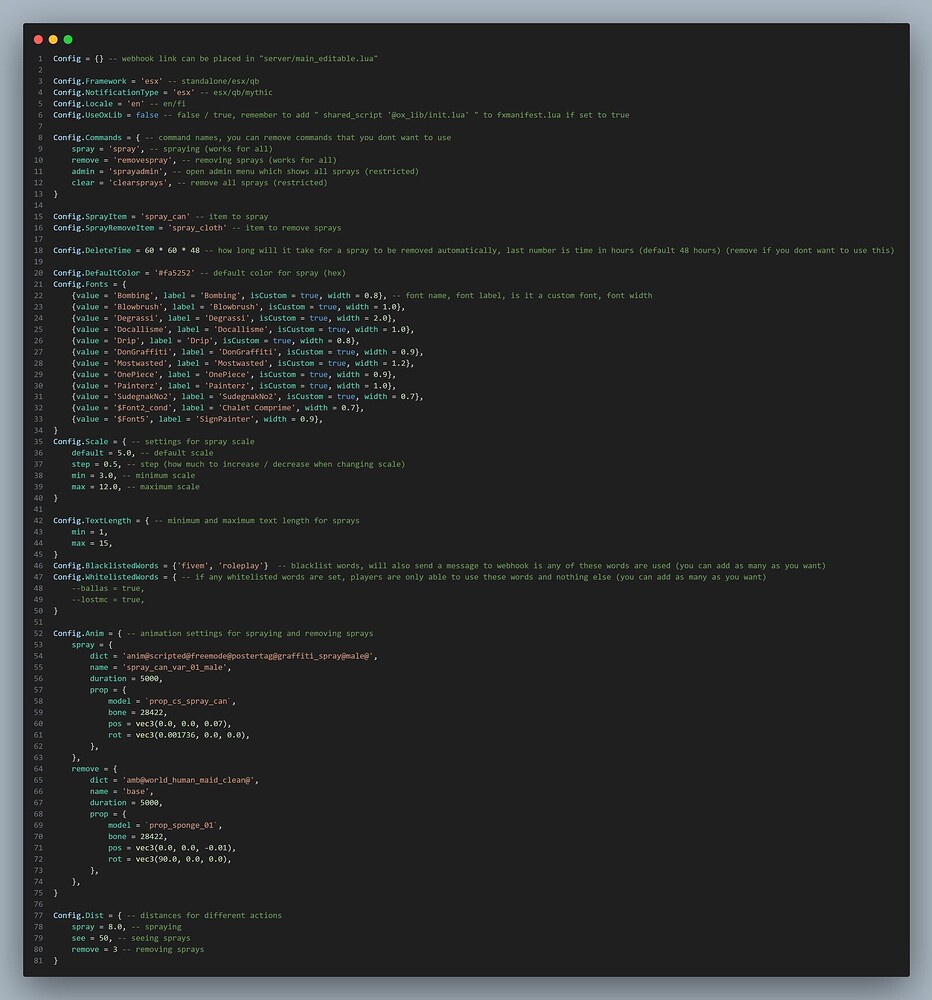Click line number 20 in the gutter

click(x=37, y=272)
